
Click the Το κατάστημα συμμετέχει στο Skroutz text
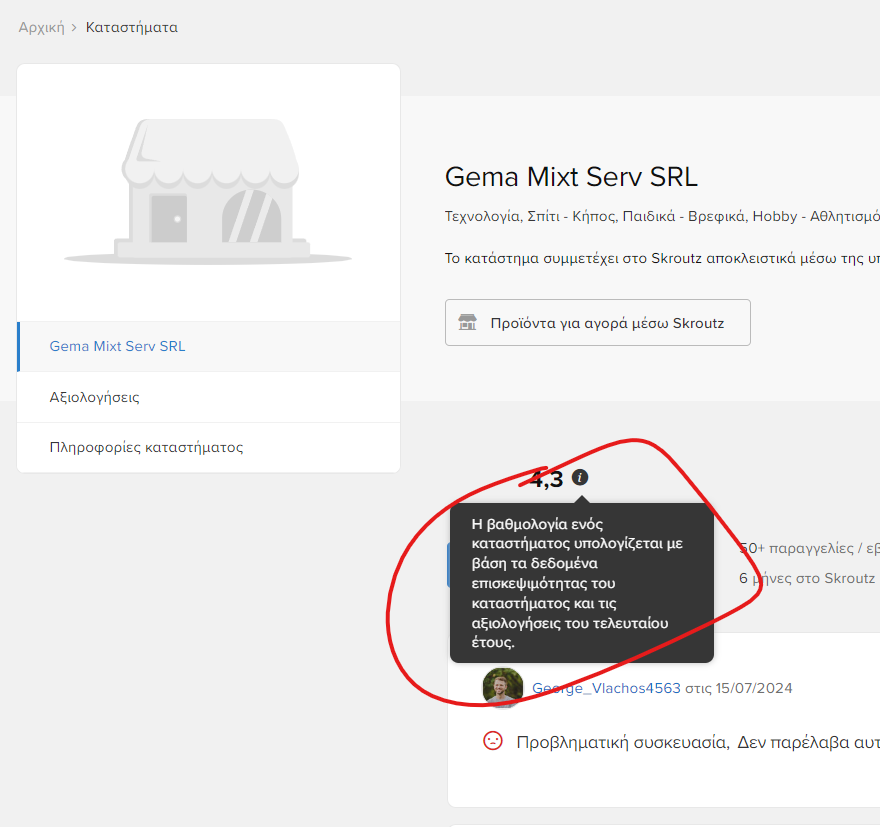pyautogui.click(x=662, y=259)
